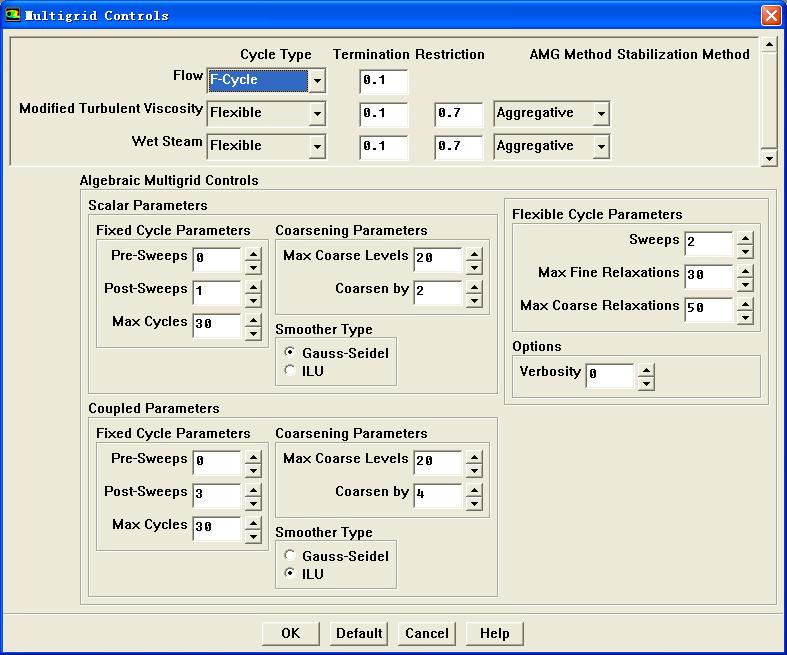Decrease Scalar Post-Sweeps using down arrow
The height and width of the screenshot is (655, 787).
253,300
